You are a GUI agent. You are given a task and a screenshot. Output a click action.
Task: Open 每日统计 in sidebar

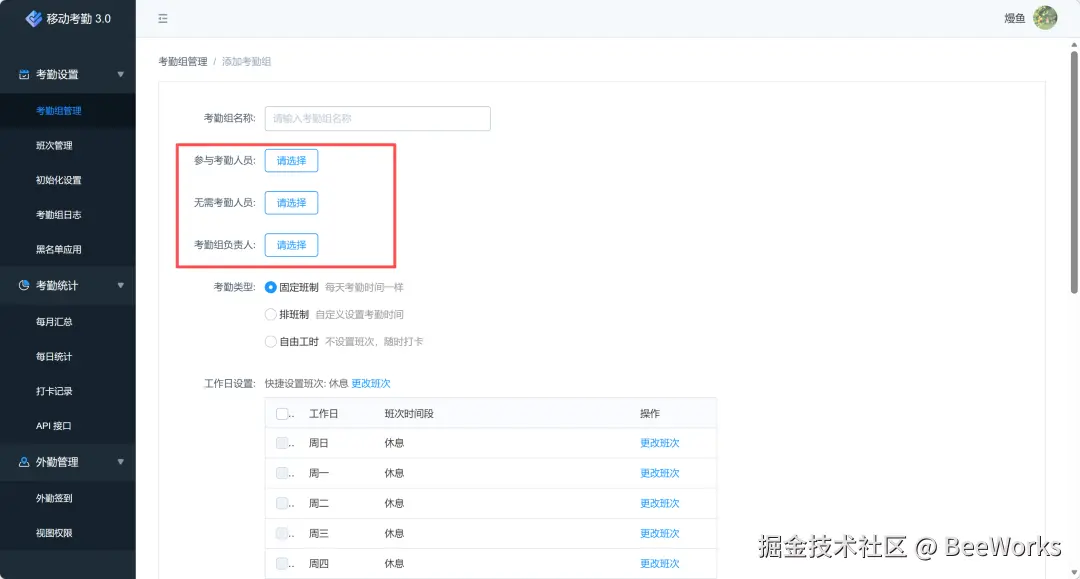pyautogui.click(x=54, y=357)
